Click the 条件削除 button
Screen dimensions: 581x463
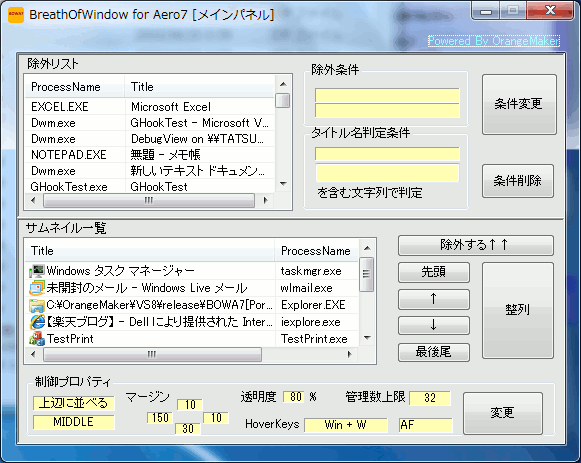(x=518, y=181)
